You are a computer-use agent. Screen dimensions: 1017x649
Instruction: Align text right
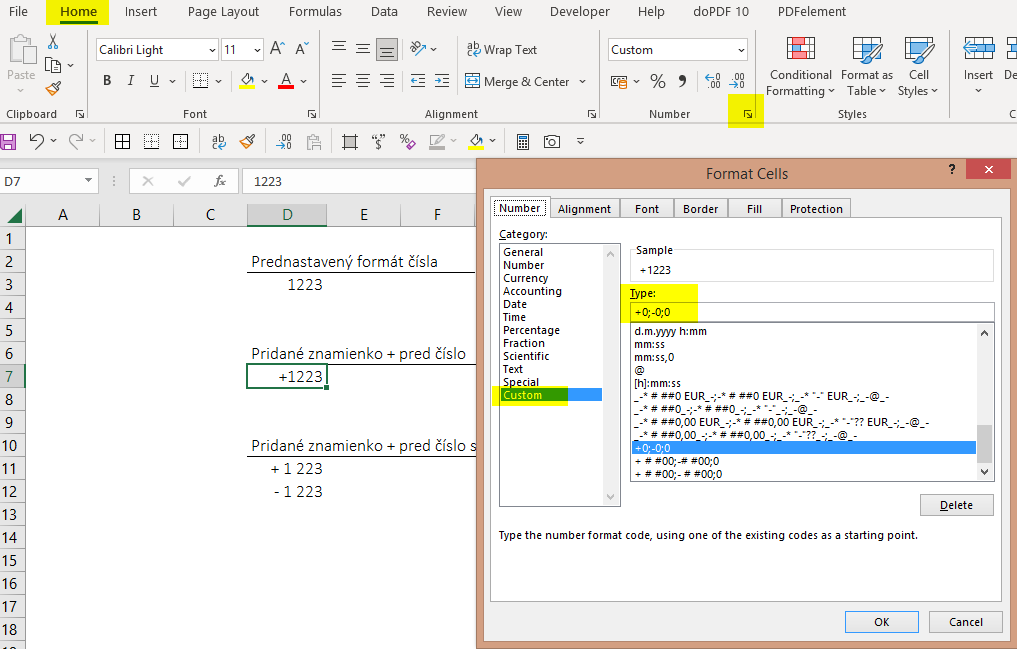click(387, 80)
